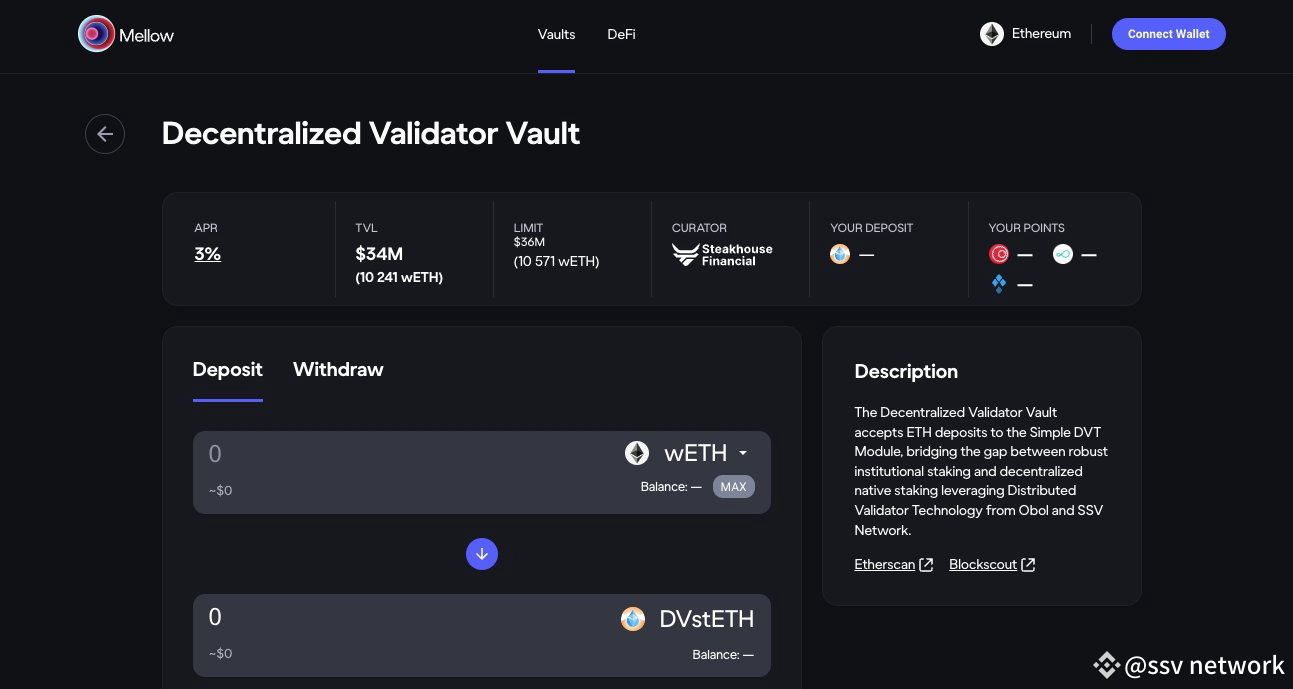
Task: Open the DeFi navigation menu item
Action: (621, 33)
